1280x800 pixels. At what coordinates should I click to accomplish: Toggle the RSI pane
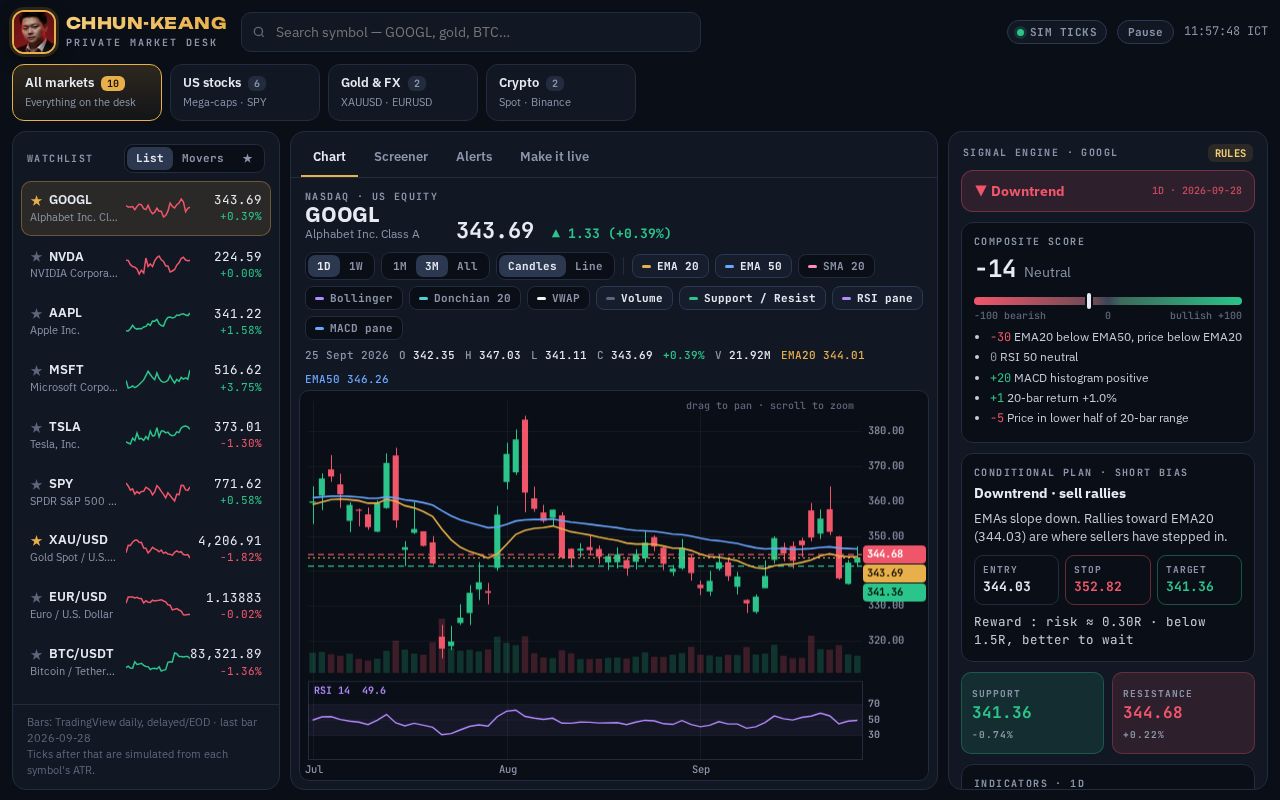[x=877, y=298]
